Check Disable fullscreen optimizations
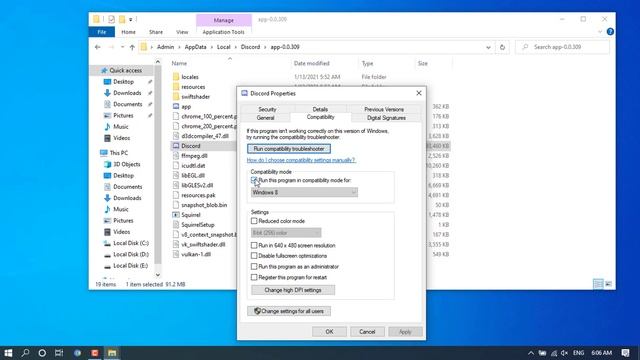640x360 pixels. click(254, 256)
